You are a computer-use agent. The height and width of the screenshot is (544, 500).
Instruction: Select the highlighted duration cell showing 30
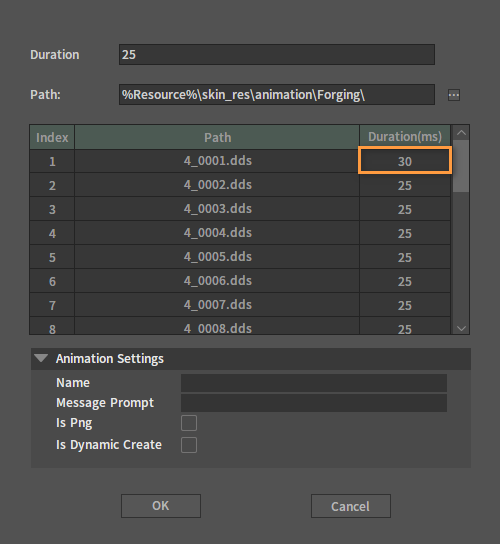pos(405,161)
